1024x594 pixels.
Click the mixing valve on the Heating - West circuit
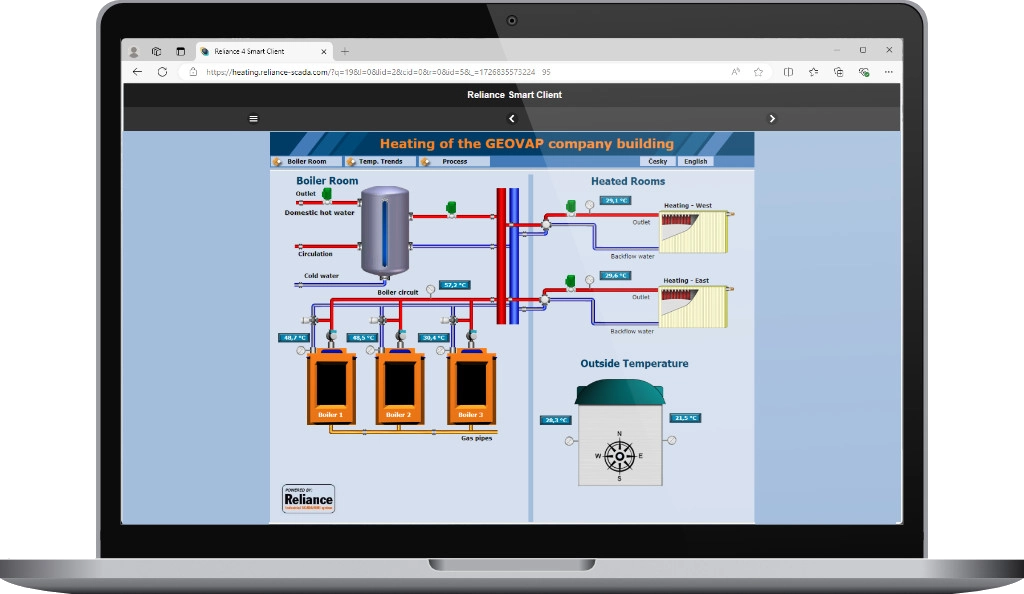pyautogui.click(x=545, y=225)
